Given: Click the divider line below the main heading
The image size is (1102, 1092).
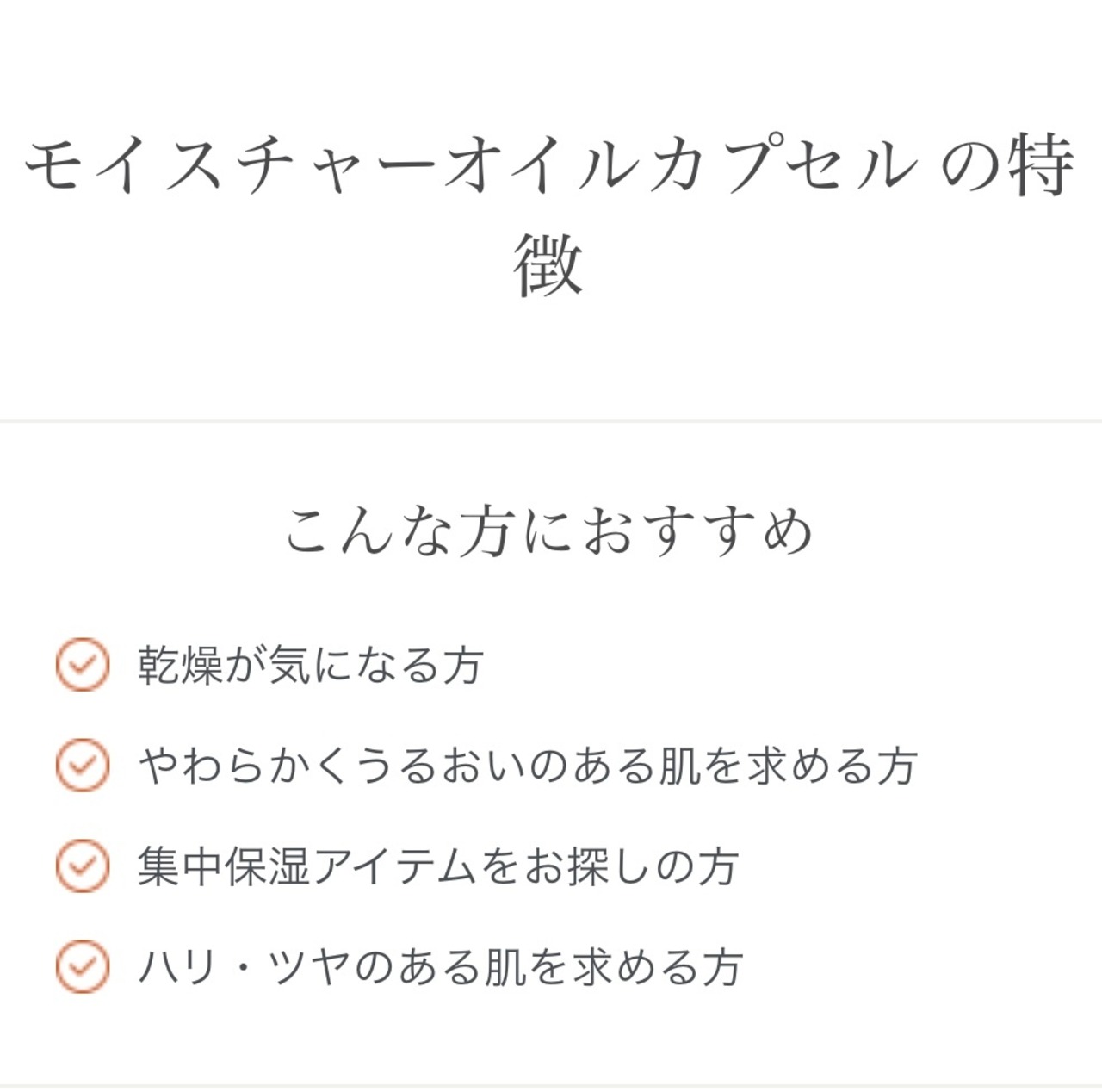Looking at the screenshot, I should pyautogui.click(x=551, y=421).
